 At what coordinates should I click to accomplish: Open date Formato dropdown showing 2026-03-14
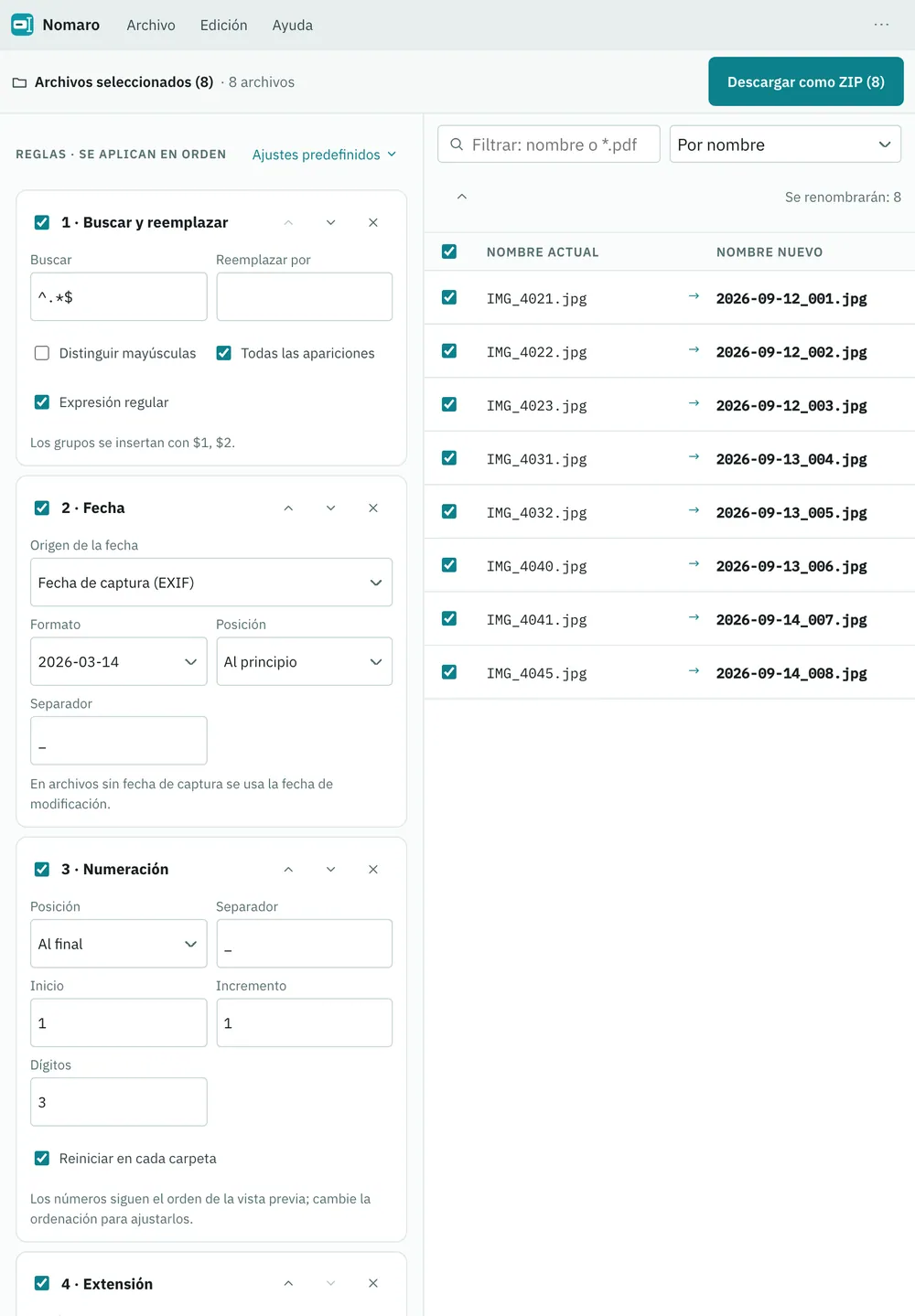coord(119,661)
